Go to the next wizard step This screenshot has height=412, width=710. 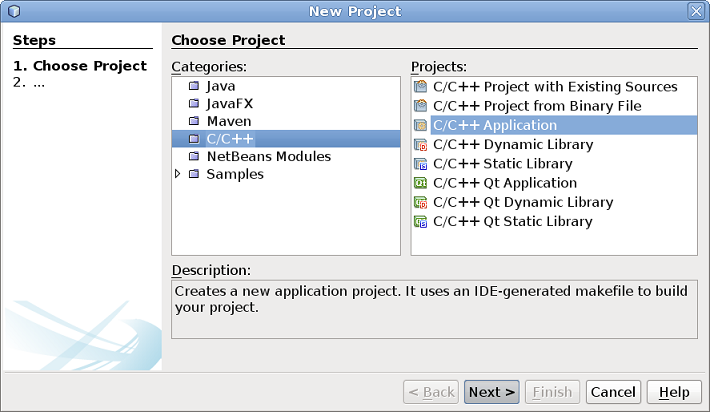click(x=492, y=392)
